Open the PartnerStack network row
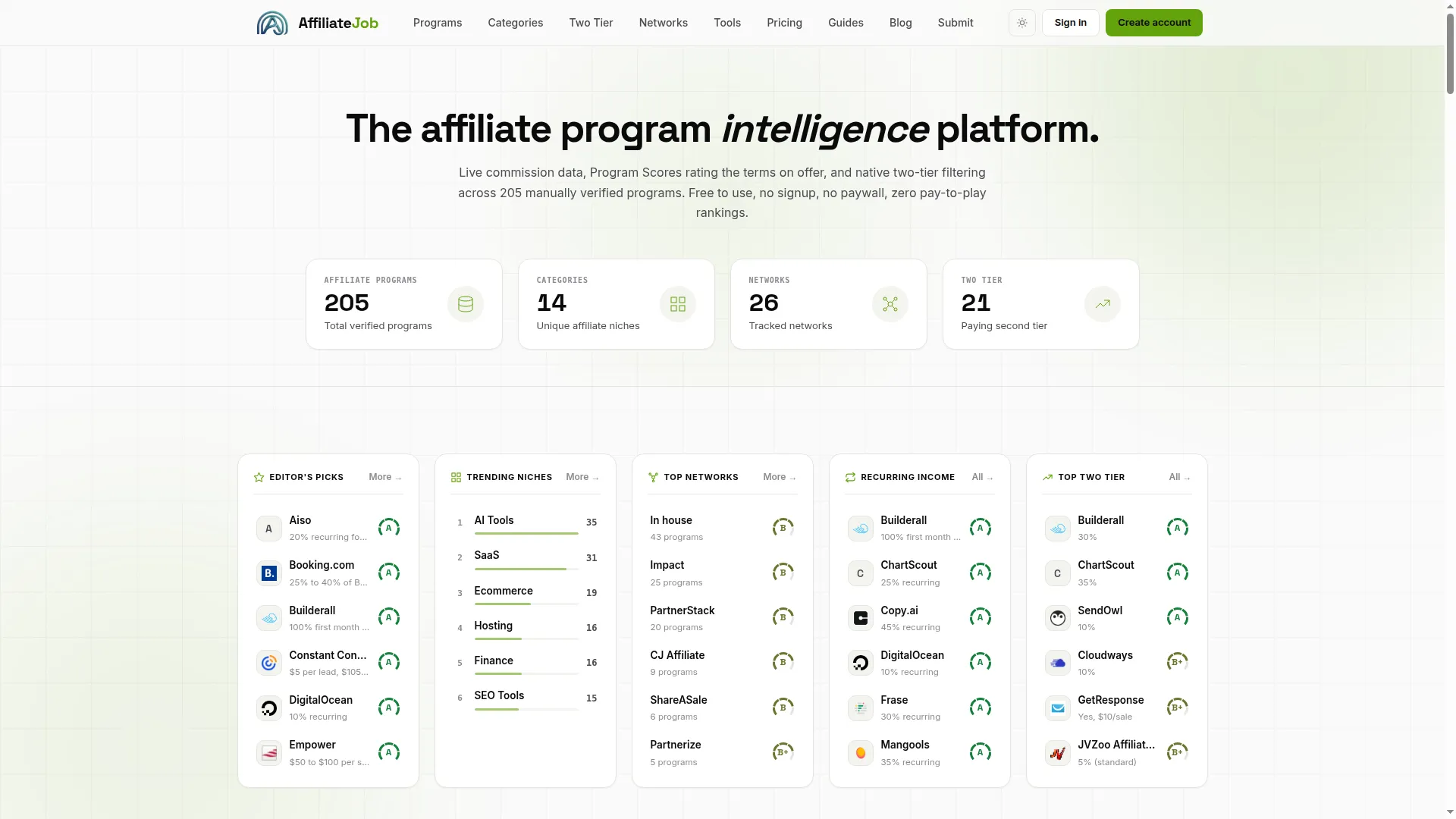1456x819 pixels. pos(722,618)
